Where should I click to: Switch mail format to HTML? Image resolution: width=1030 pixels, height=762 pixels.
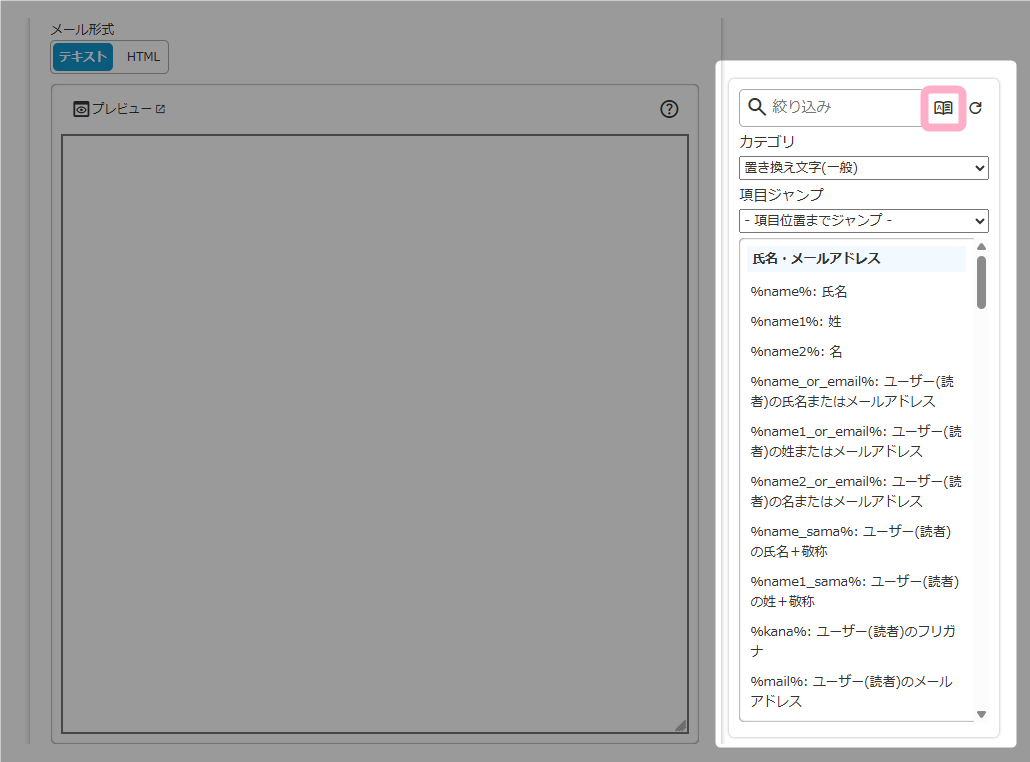tap(143, 57)
